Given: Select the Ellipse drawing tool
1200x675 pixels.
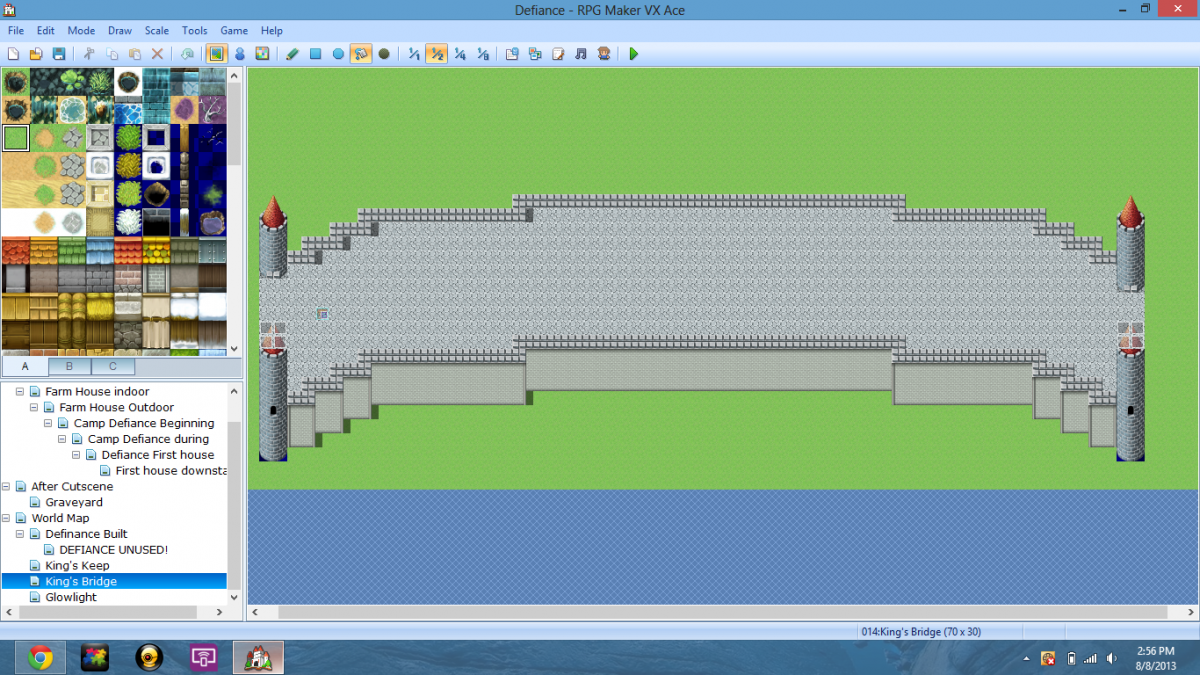Looking at the screenshot, I should [338, 54].
